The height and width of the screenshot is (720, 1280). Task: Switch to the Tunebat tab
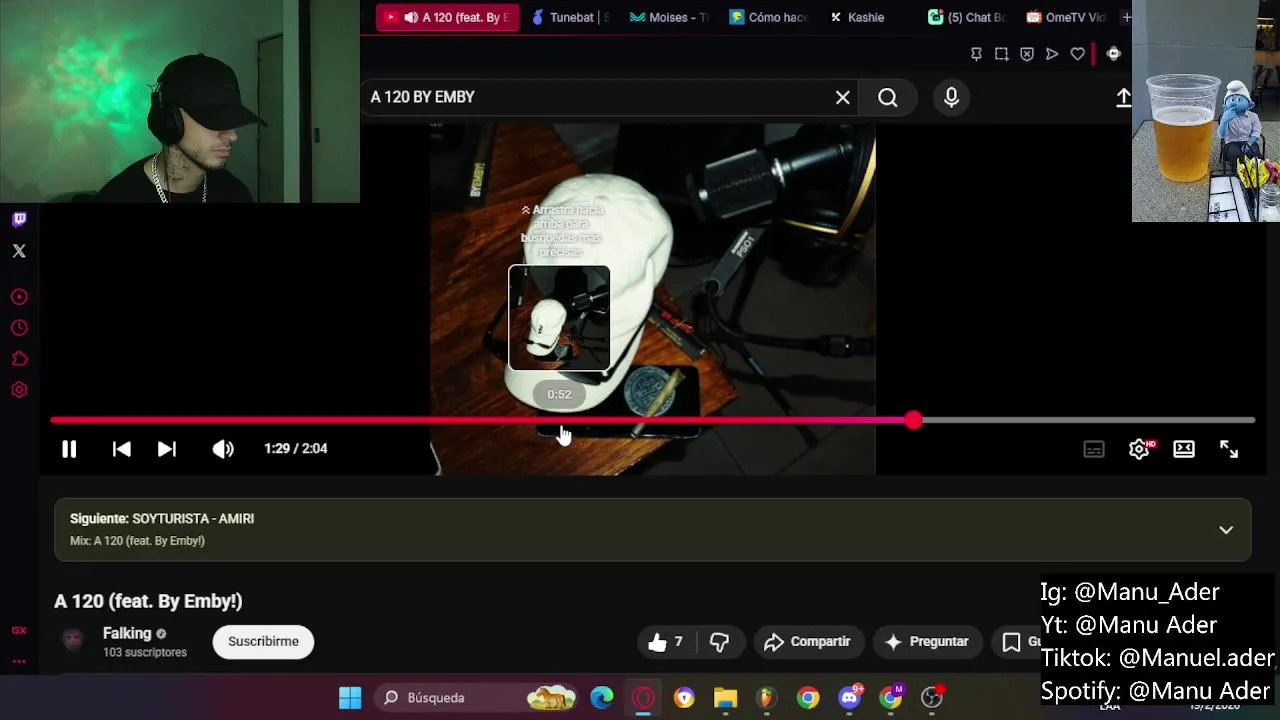[x=570, y=17]
